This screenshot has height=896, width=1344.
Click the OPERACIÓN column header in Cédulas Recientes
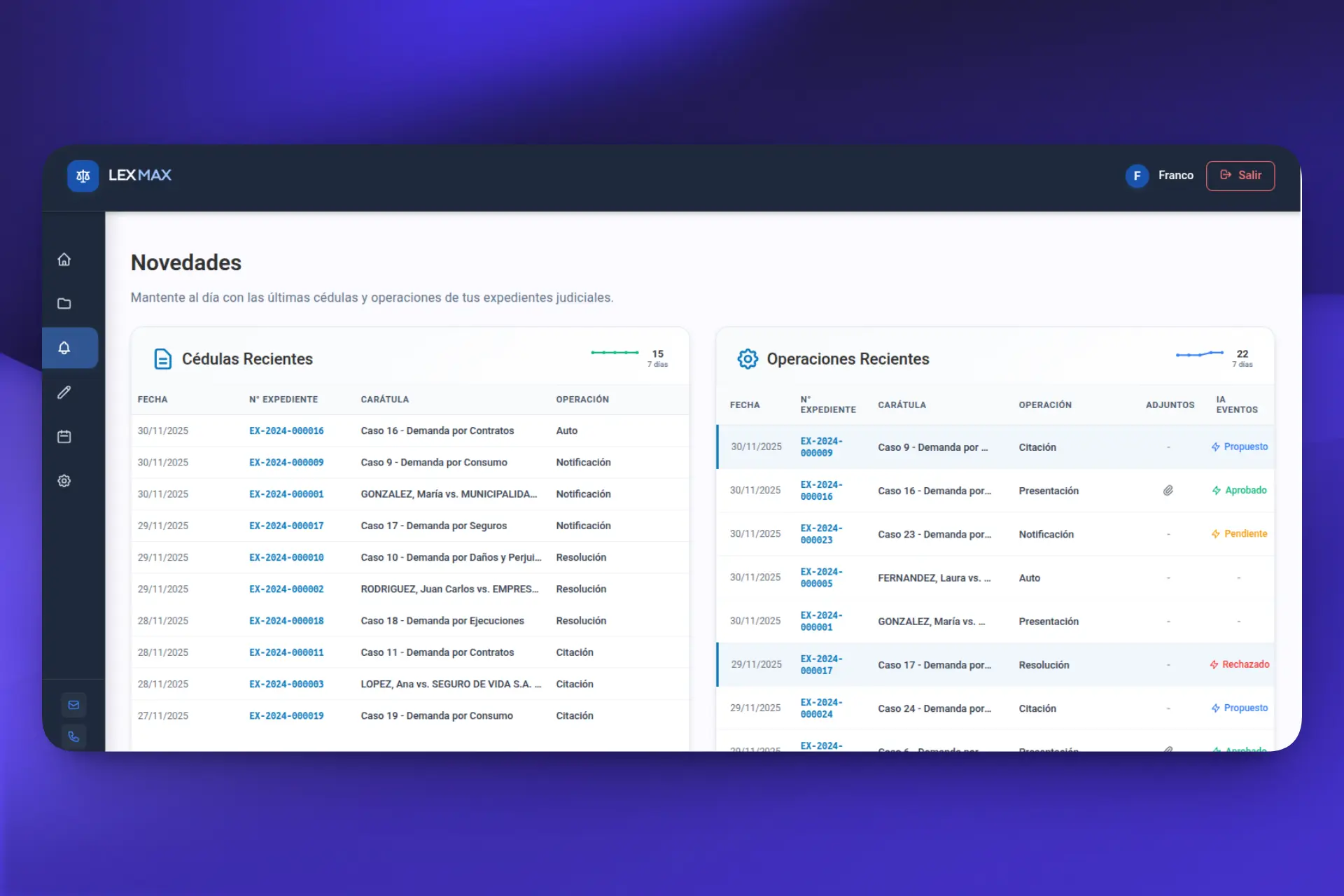tap(582, 400)
